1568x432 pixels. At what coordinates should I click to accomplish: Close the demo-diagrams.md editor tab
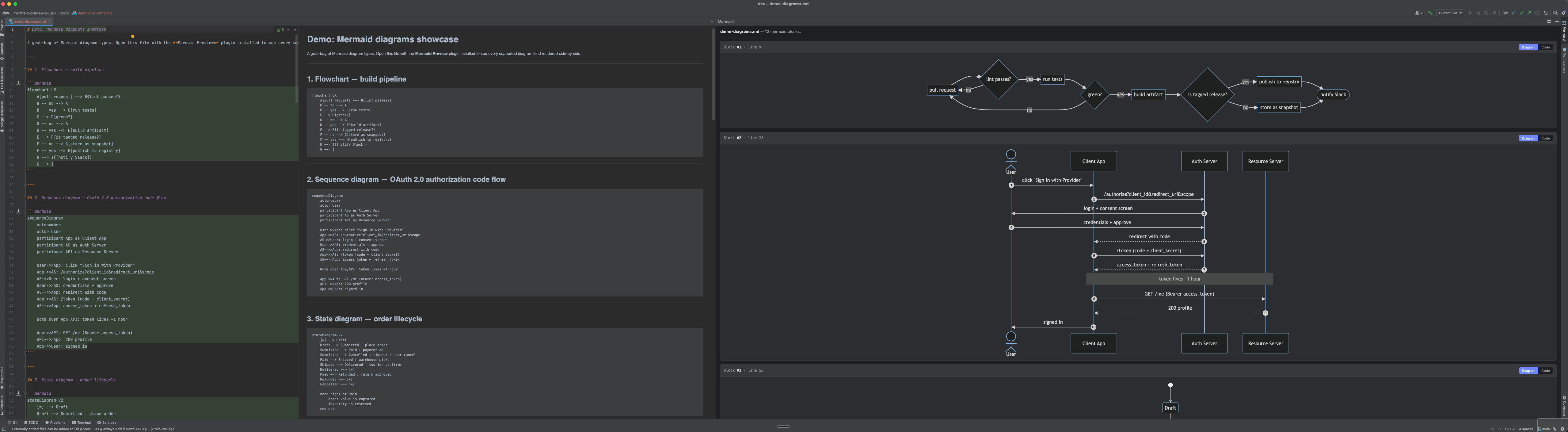49,21
